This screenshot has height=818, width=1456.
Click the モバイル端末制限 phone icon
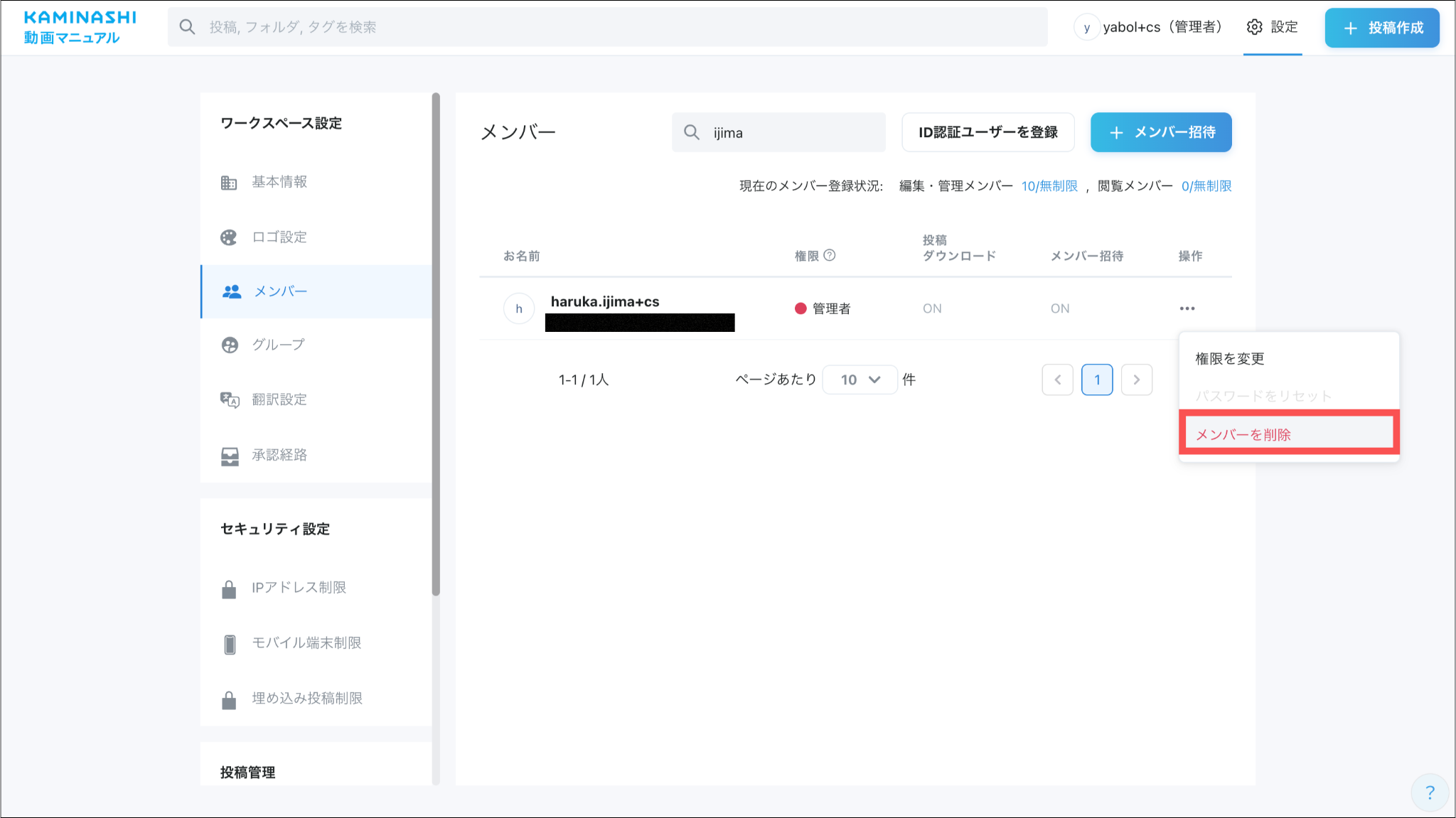pyautogui.click(x=229, y=644)
